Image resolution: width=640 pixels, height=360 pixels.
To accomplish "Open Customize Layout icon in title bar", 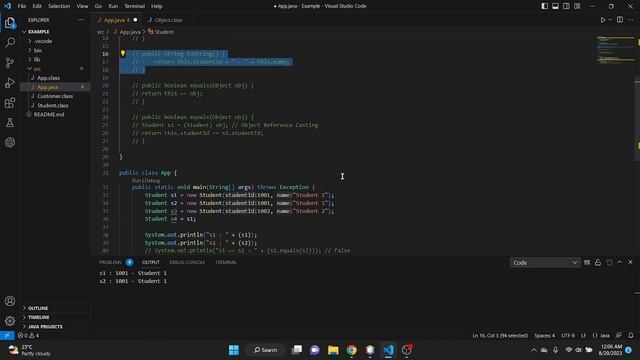I will click(577, 6).
